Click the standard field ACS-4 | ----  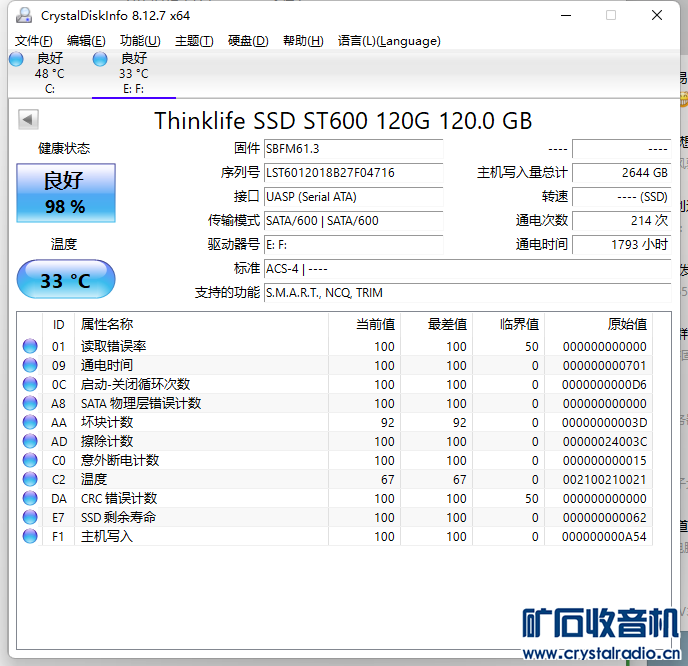coord(467,269)
